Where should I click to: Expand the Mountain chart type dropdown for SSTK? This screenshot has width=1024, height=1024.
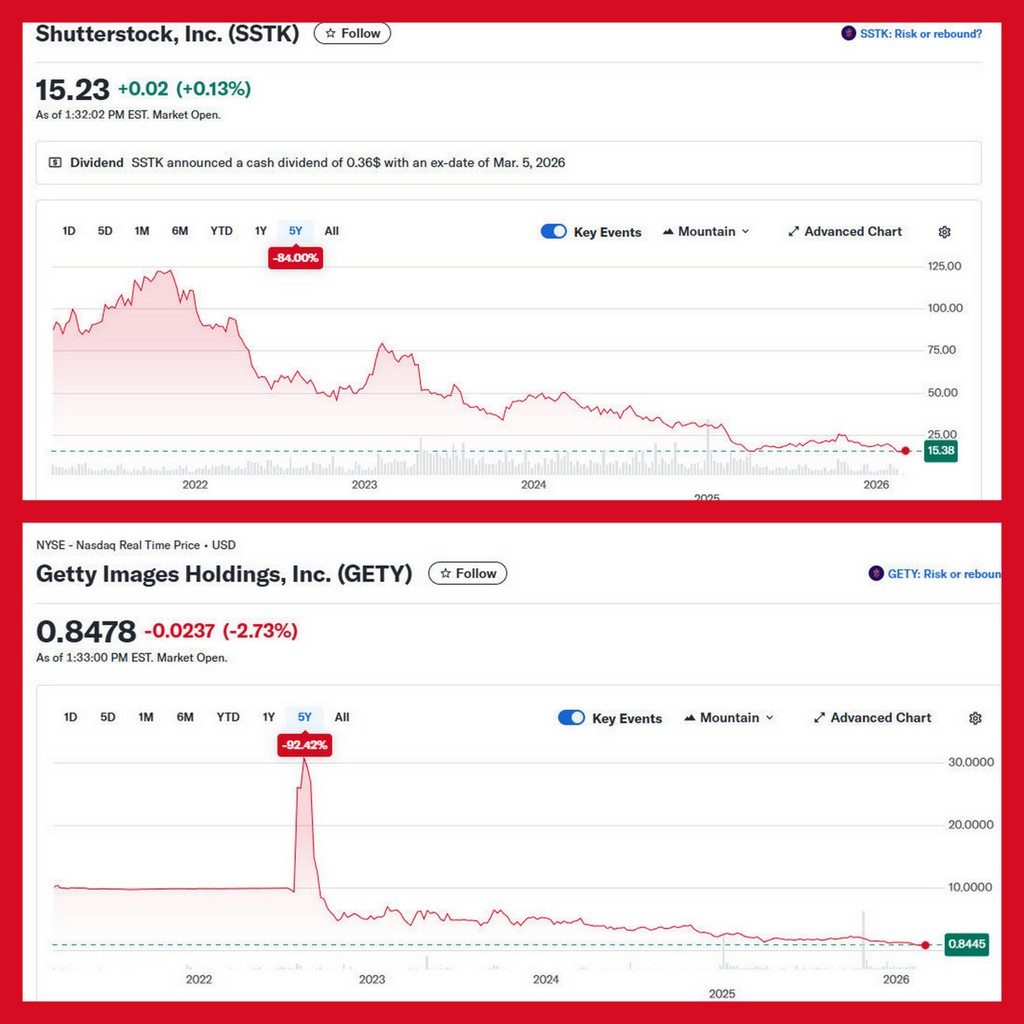point(706,232)
